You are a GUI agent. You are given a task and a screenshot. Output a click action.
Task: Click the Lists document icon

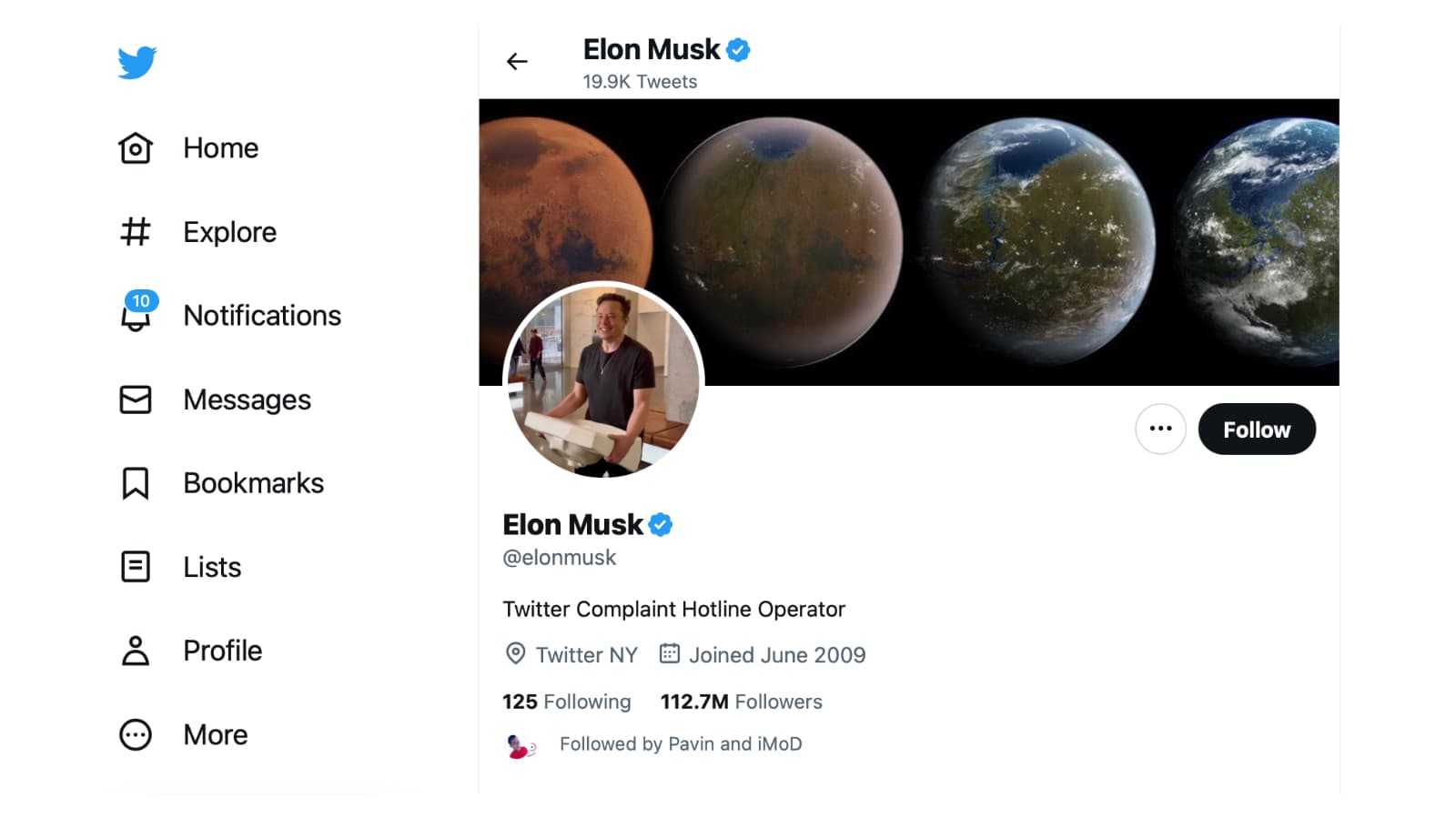(136, 567)
